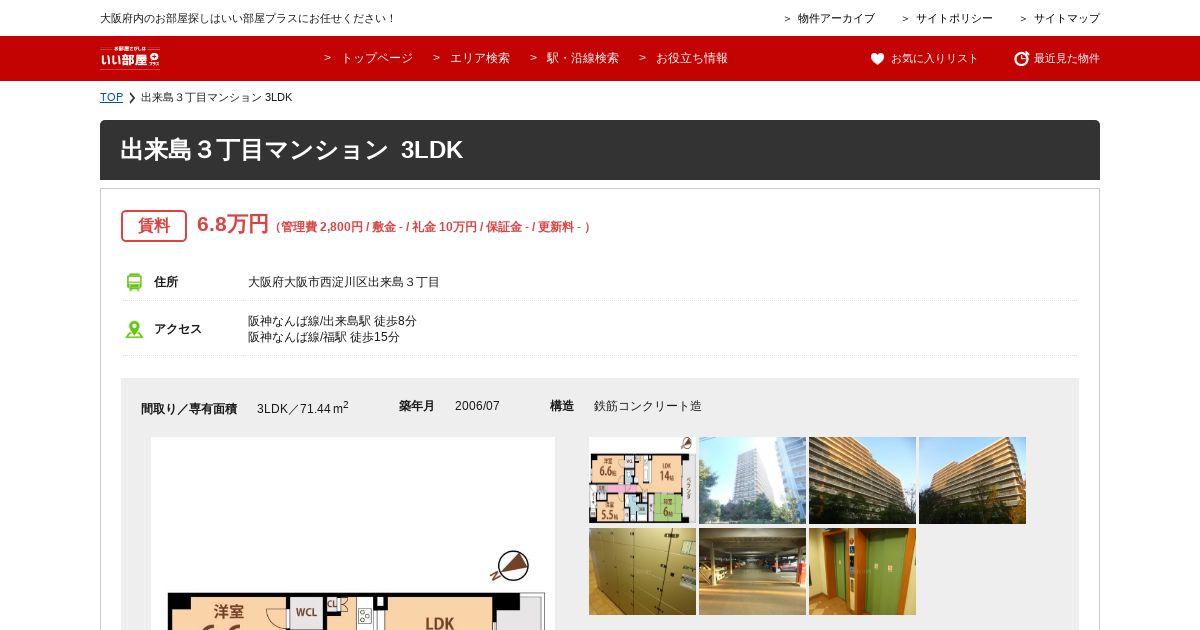Click the 鉄筋コンクリート造 structure value

point(648,406)
